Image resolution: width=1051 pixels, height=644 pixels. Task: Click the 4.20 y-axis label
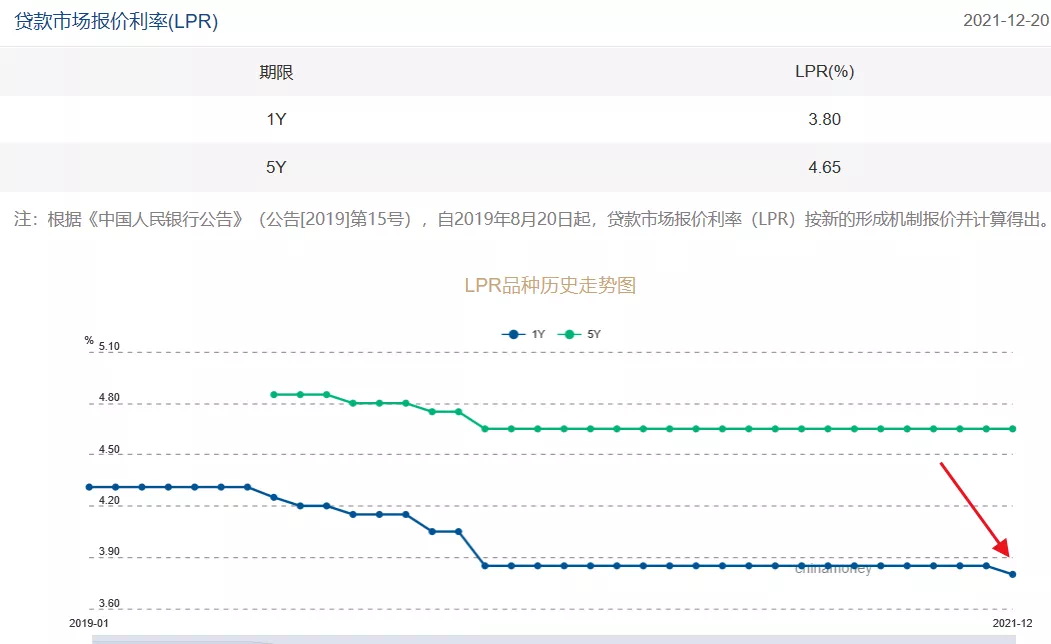[x=109, y=501]
